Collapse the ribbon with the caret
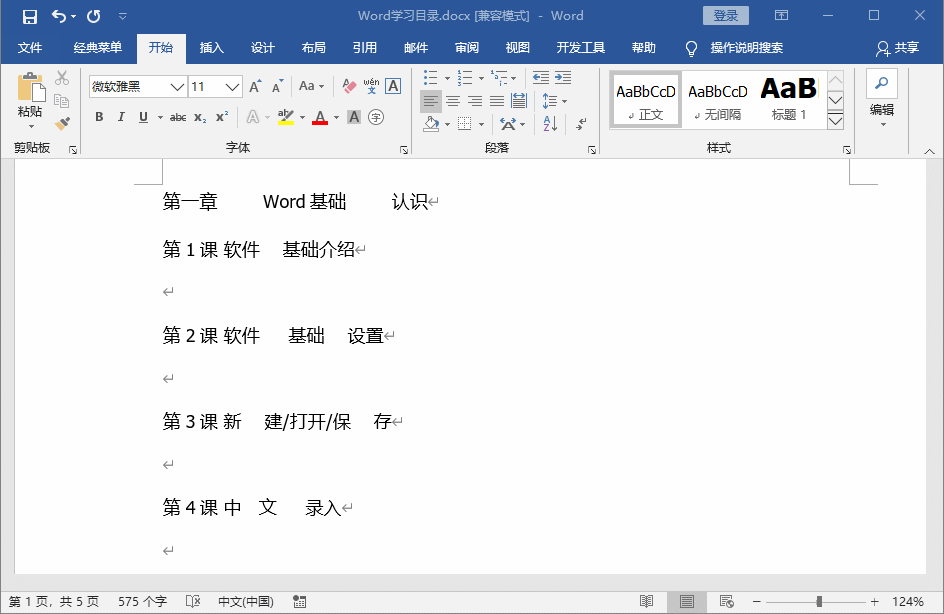944x614 pixels. pyautogui.click(x=929, y=151)
